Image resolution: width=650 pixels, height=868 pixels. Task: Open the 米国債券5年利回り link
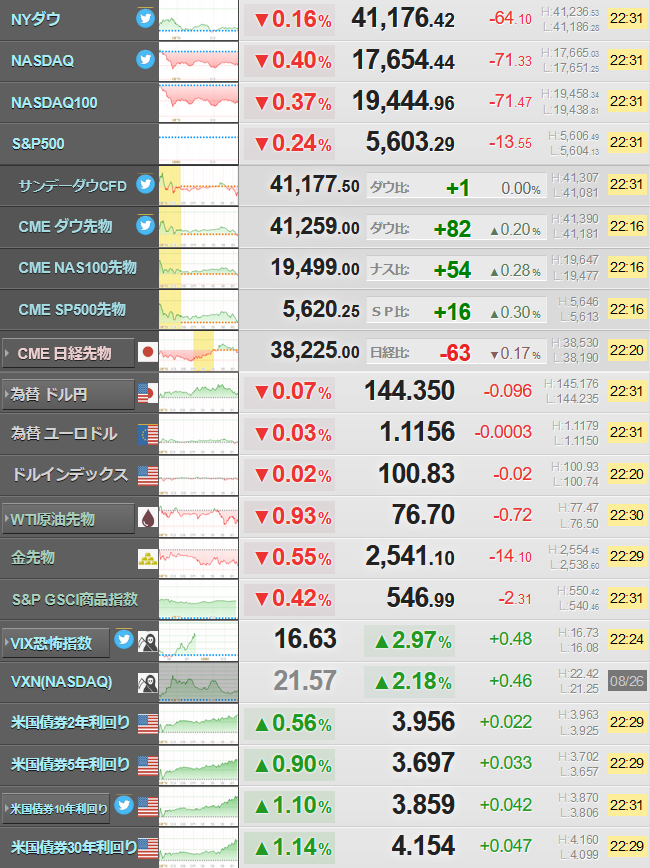tap(70, 764)
